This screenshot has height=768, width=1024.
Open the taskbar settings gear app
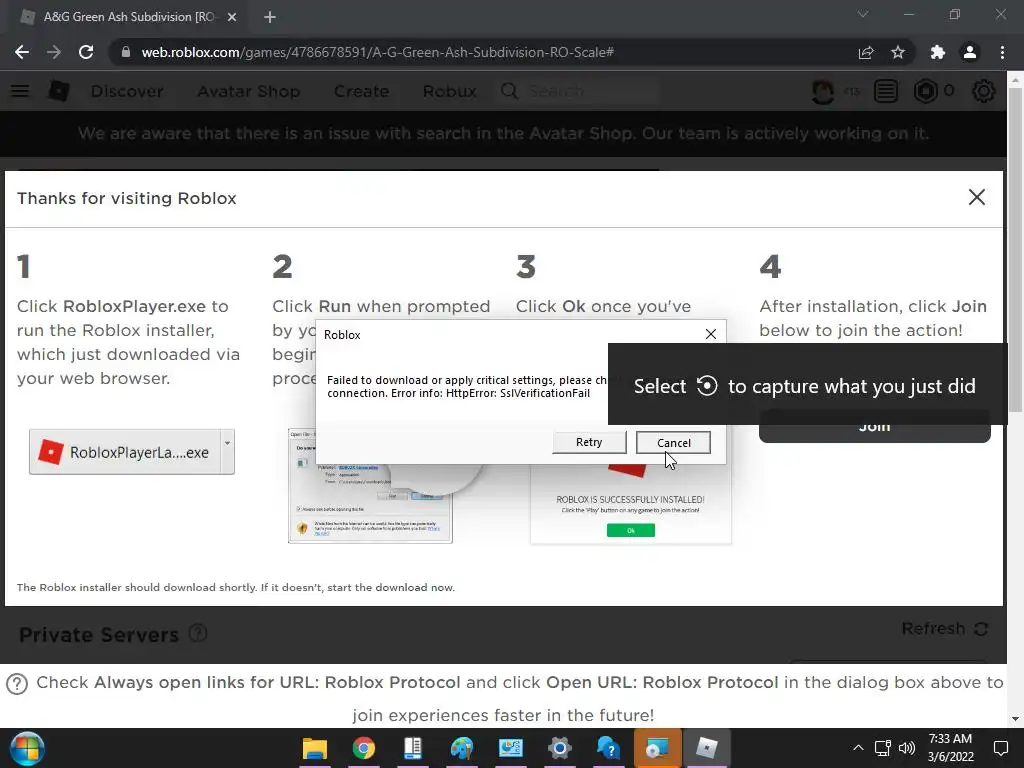point(560,748)
